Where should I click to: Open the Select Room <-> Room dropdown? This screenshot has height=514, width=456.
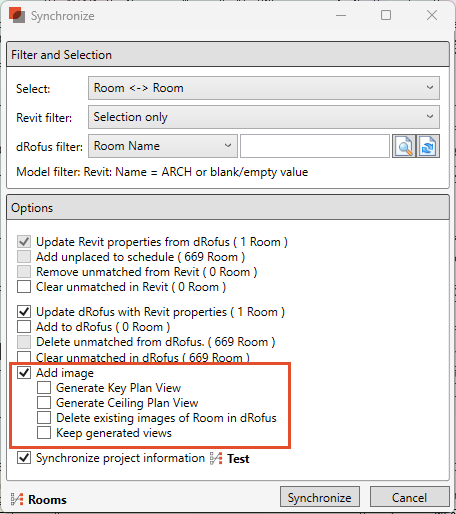click(264, 88)
